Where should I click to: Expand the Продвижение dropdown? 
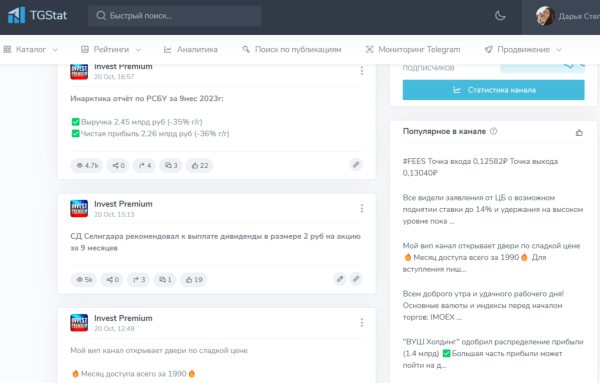click(x=523, y=49)
